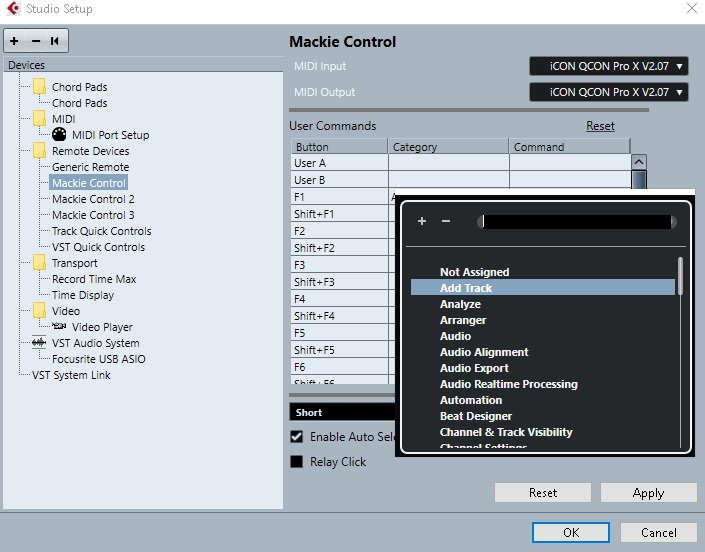Click the Reset button beside Apply
The height and width of the screenshot is (552, 705).
543,493
